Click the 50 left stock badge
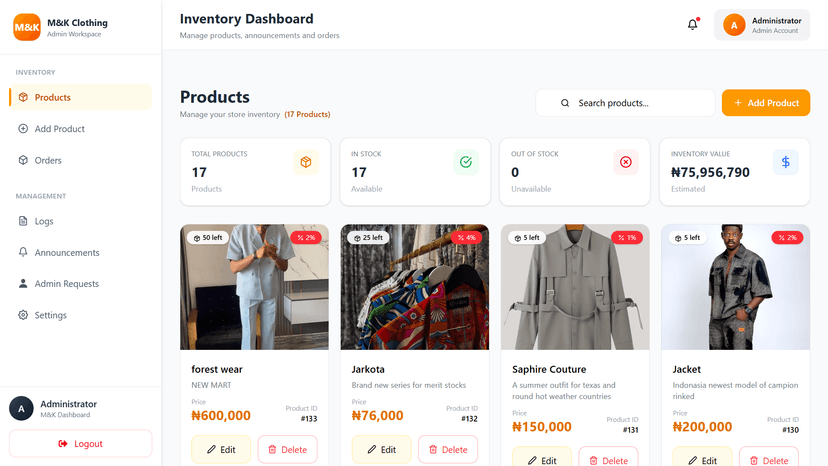The image size is (828, 466). 208,238
